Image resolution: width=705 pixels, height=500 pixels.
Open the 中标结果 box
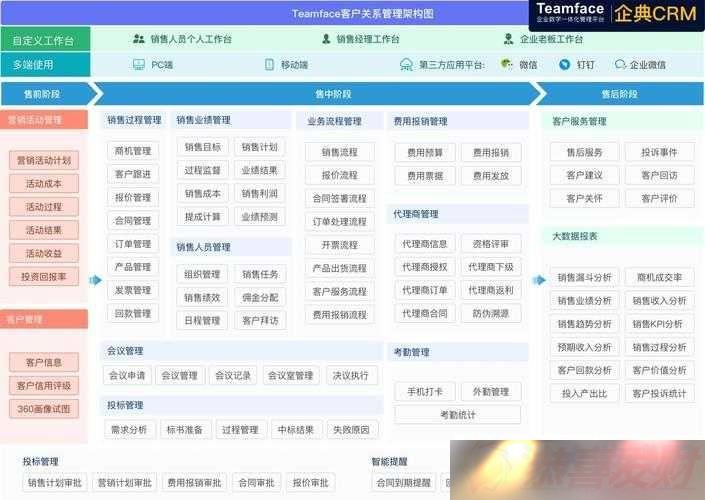pos(296,430)
